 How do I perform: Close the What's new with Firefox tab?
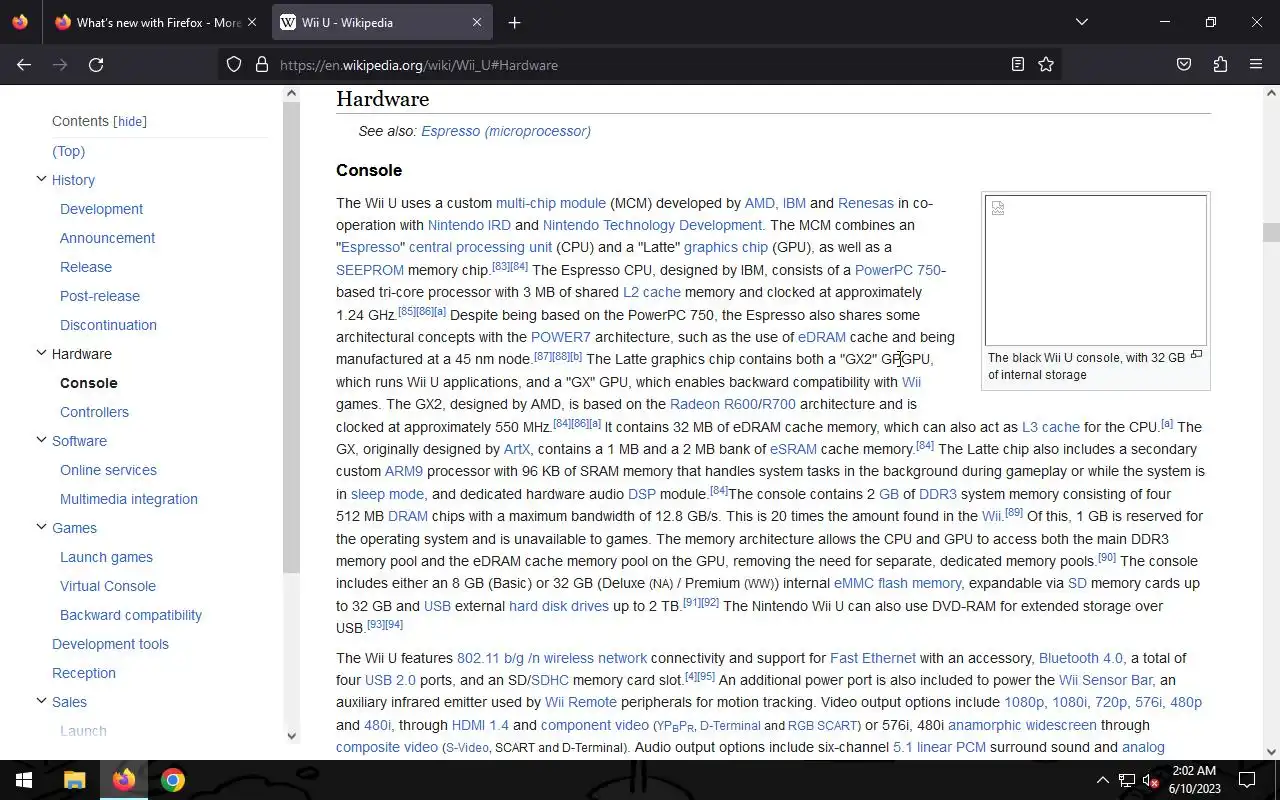251,22
